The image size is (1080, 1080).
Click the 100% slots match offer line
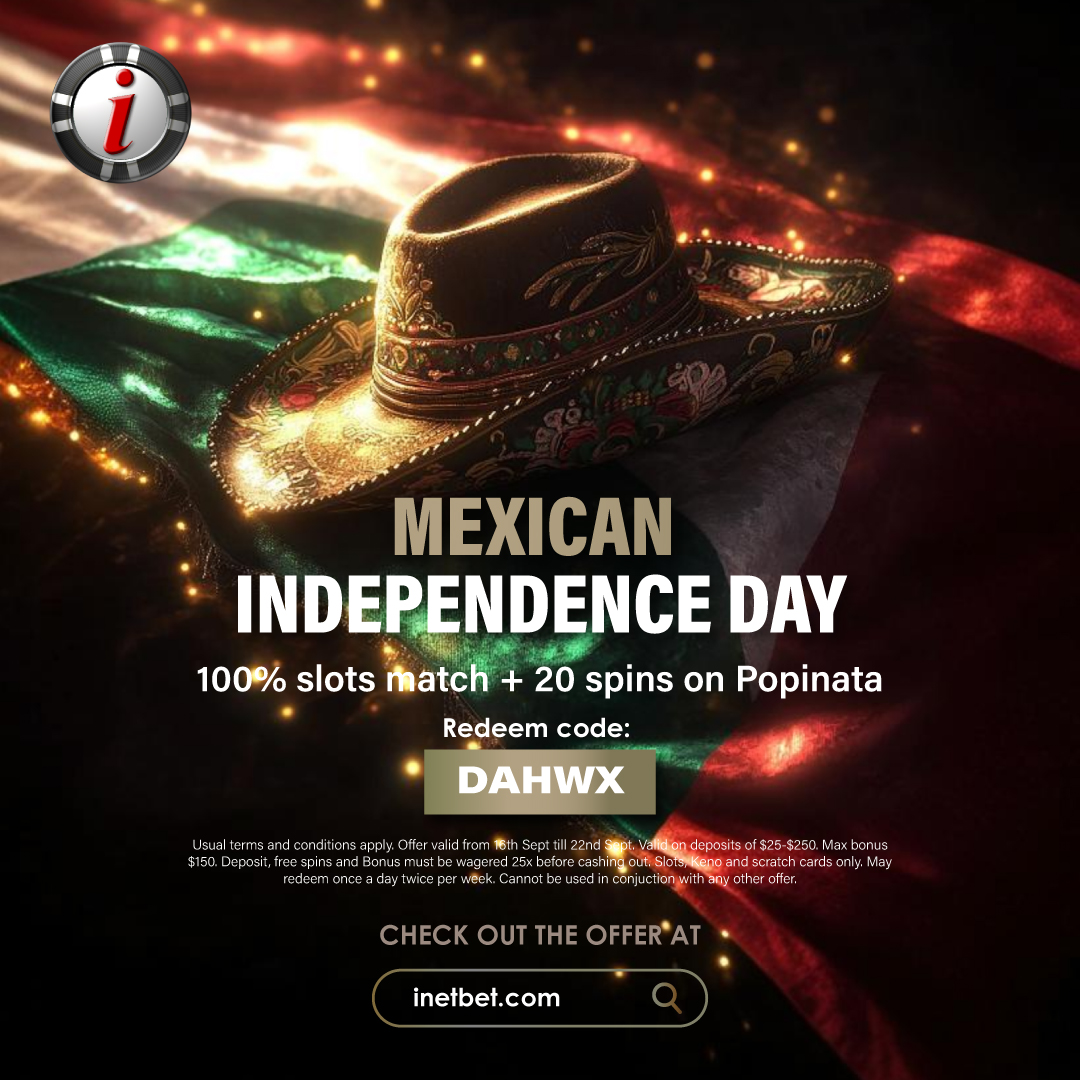(539, 680)
